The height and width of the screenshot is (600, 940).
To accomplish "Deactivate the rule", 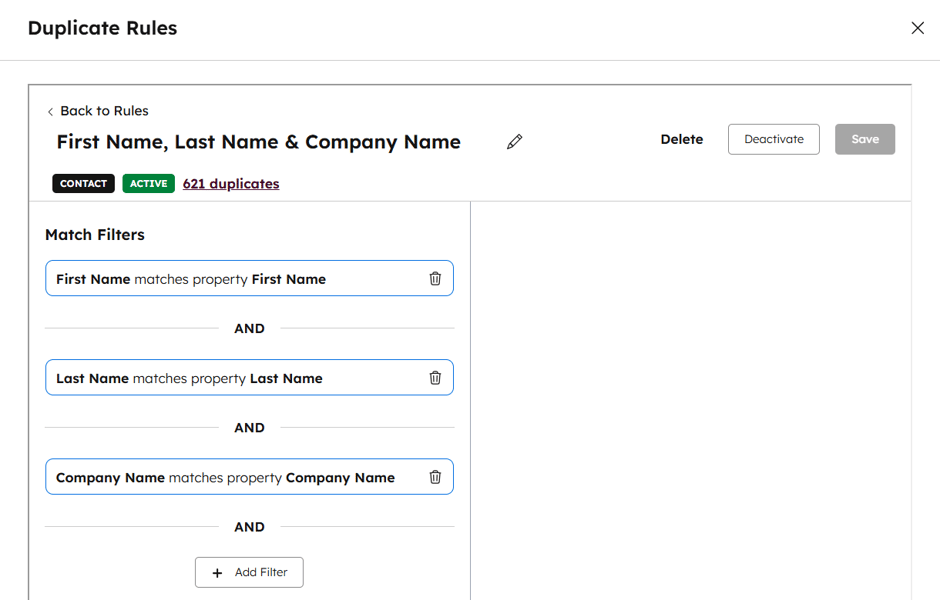I will click(773, 139).
